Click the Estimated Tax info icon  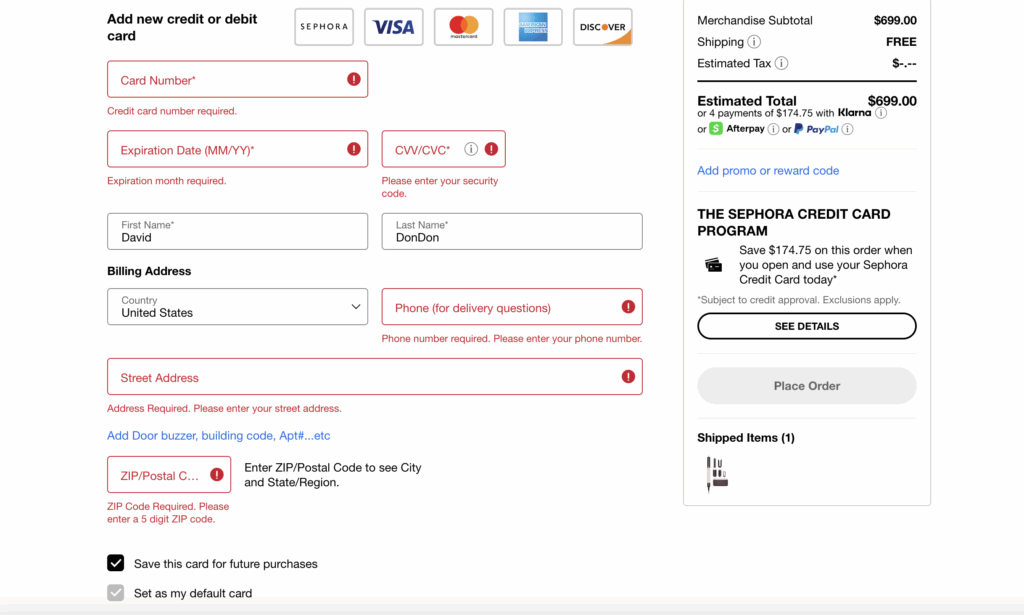coord(782,63)
